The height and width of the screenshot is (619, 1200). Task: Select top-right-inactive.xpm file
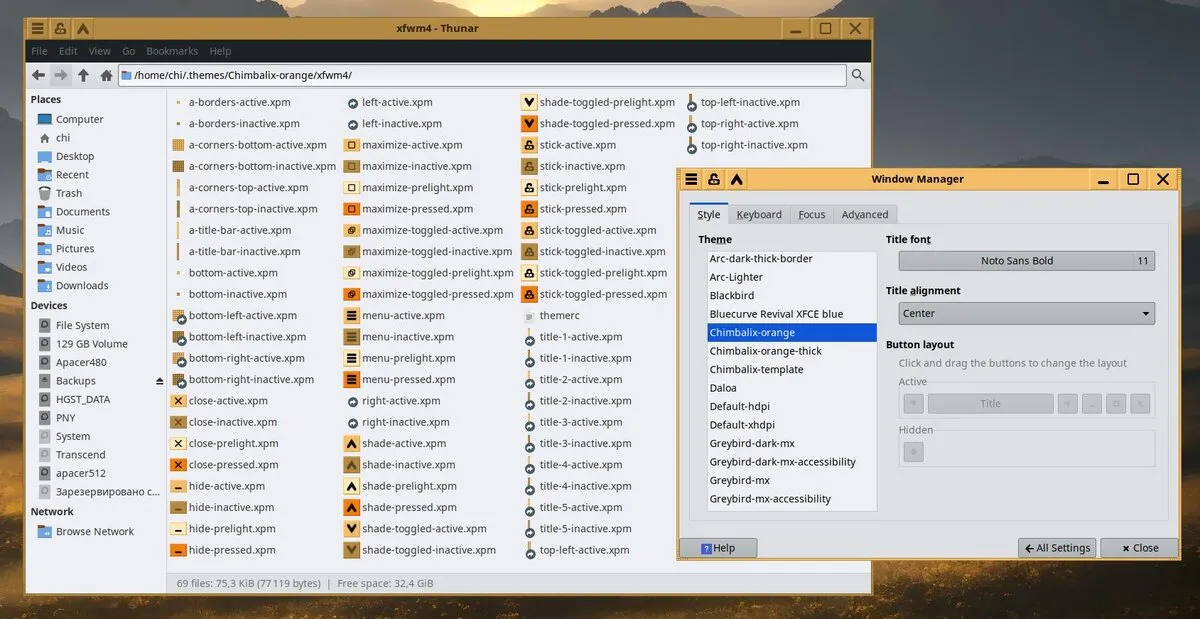click(x=746, y=145)
